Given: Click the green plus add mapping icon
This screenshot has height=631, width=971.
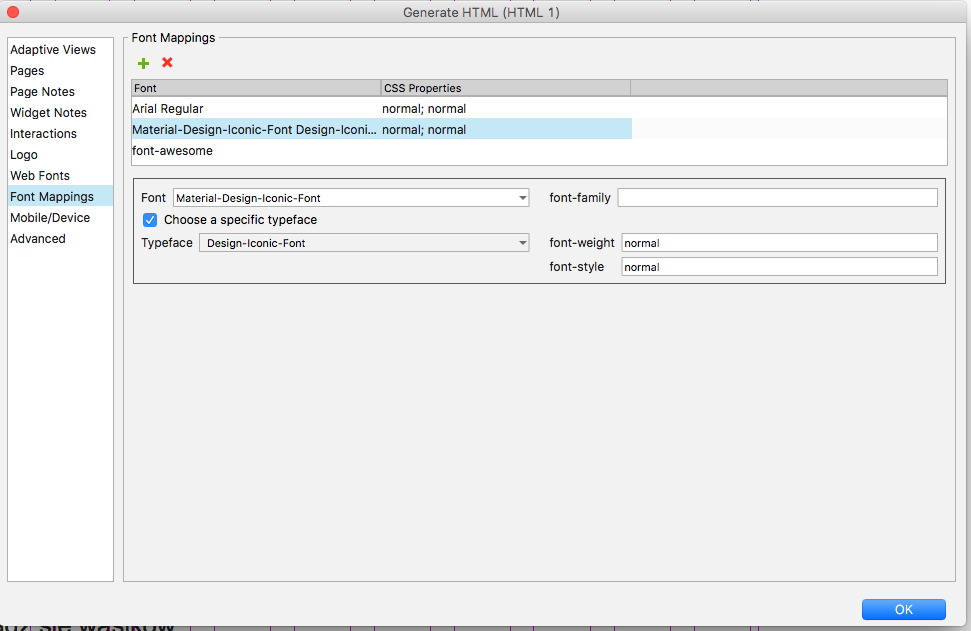Looking at the screenshot, I should coord(144,63).
